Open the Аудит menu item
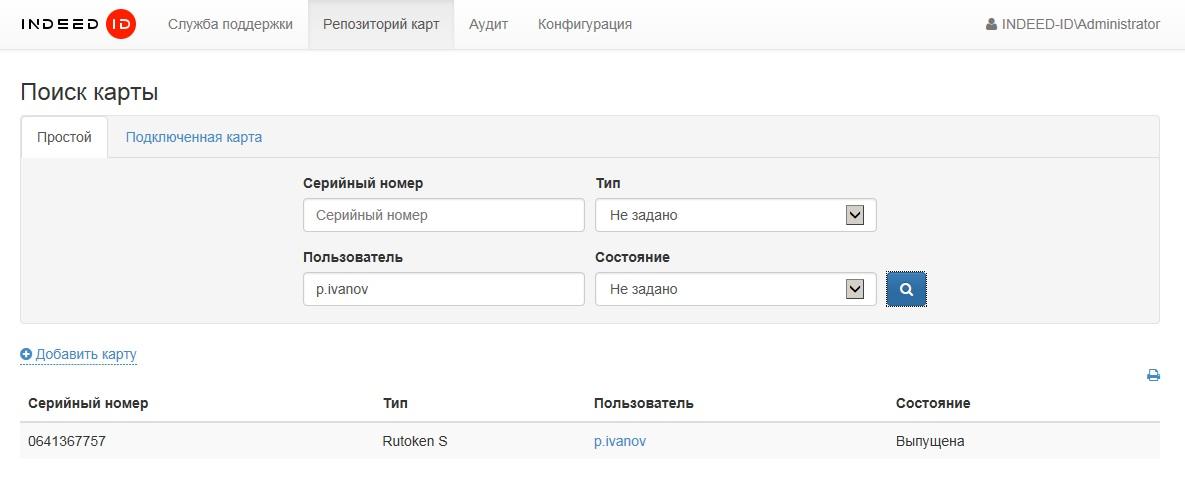This screenshot has width=1185, height=487. pyautogui.click(x=488, y=25)
